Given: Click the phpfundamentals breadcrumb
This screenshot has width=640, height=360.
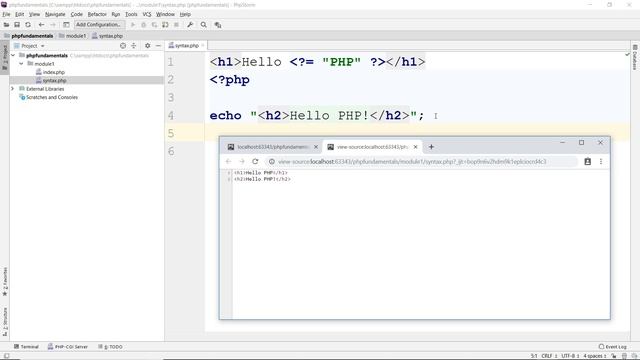Looking at the screenshot, I should pos(29,36).
